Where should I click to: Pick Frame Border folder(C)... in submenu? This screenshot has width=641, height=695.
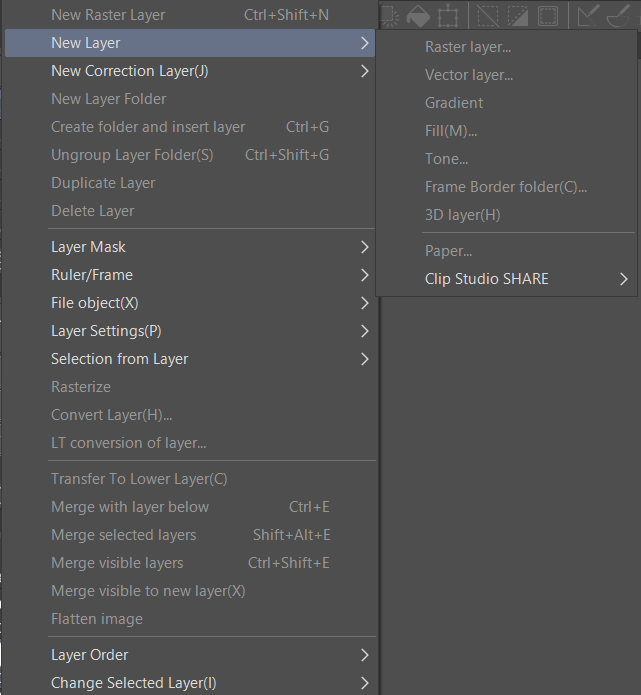click(x=506, y=187)
